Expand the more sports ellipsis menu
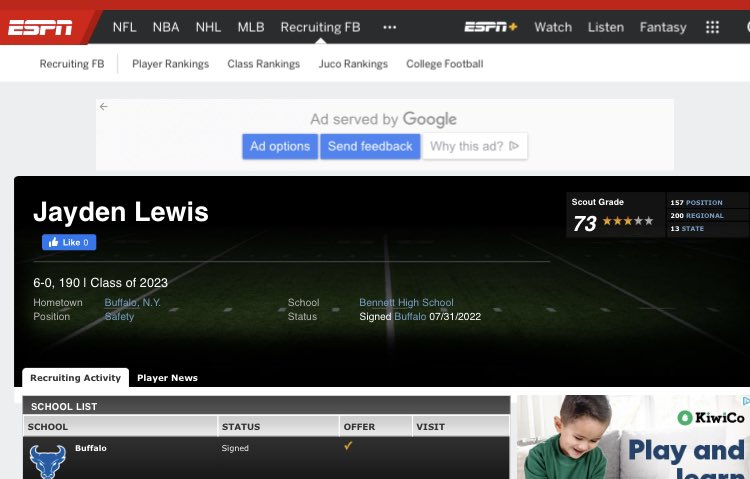This screenshot has width=750, height=479. tap(389, 27)
